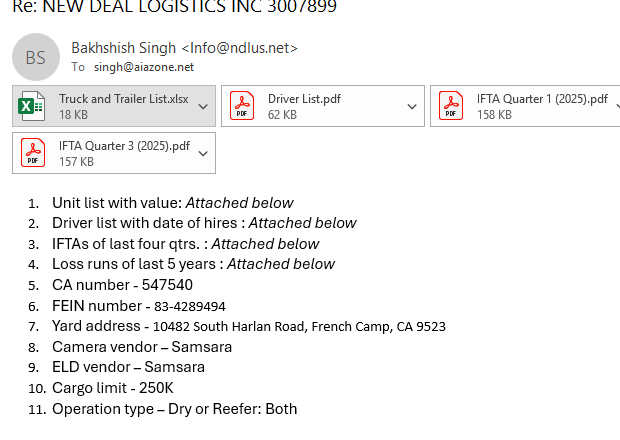Click recipient singh@aiazone.net
The width and height of the screenshot is (620, 440).
[144, 67]
